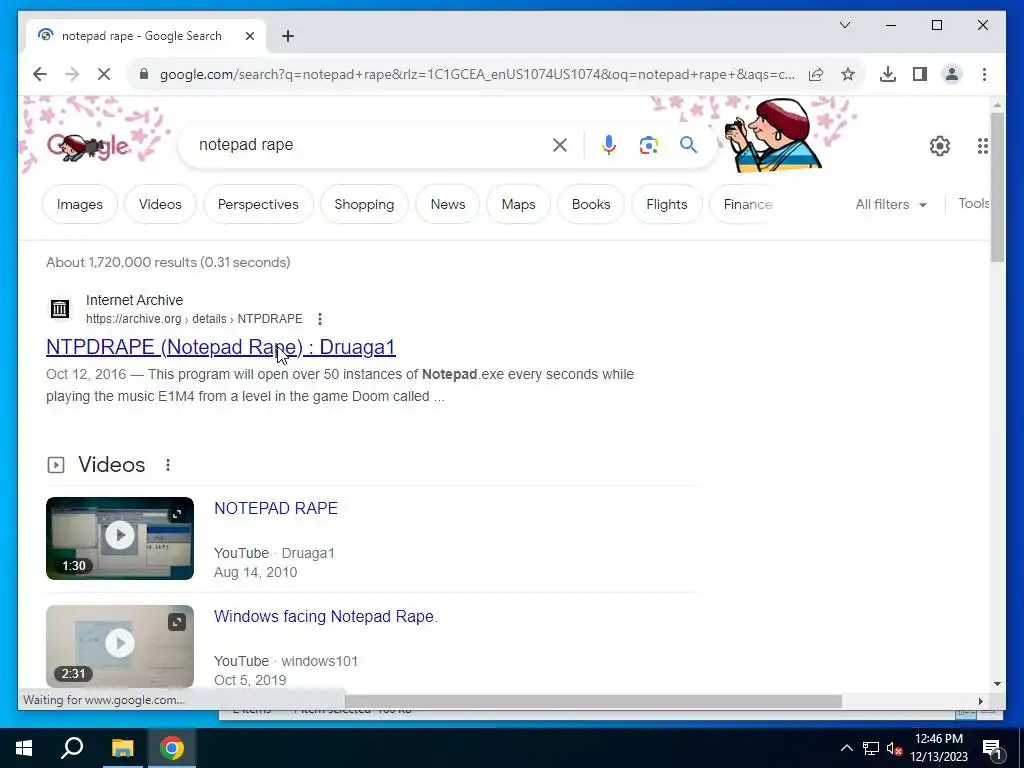The image size is (1024, 768).
Task: Open the search Tools option
Action: pos(974,203)
